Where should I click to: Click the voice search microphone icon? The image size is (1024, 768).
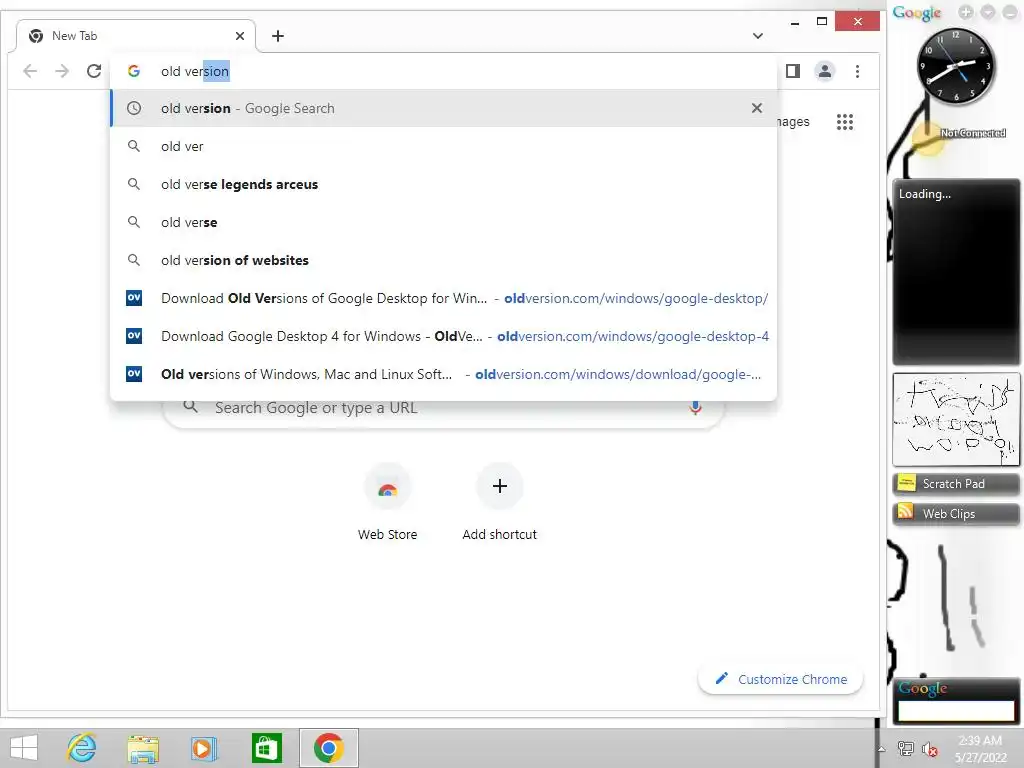696,408
